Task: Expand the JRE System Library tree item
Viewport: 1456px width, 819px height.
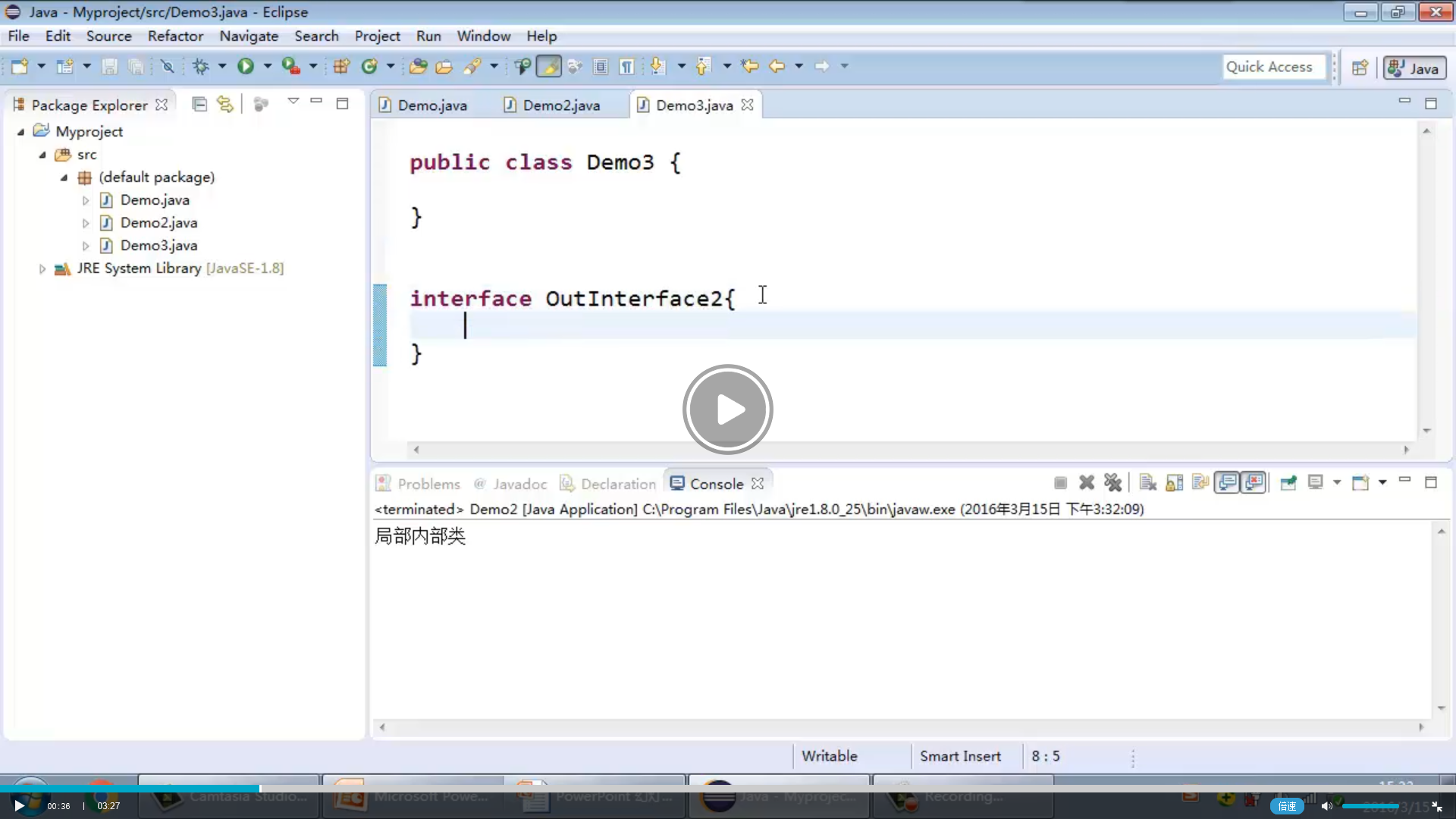Action: coord(41,268)
